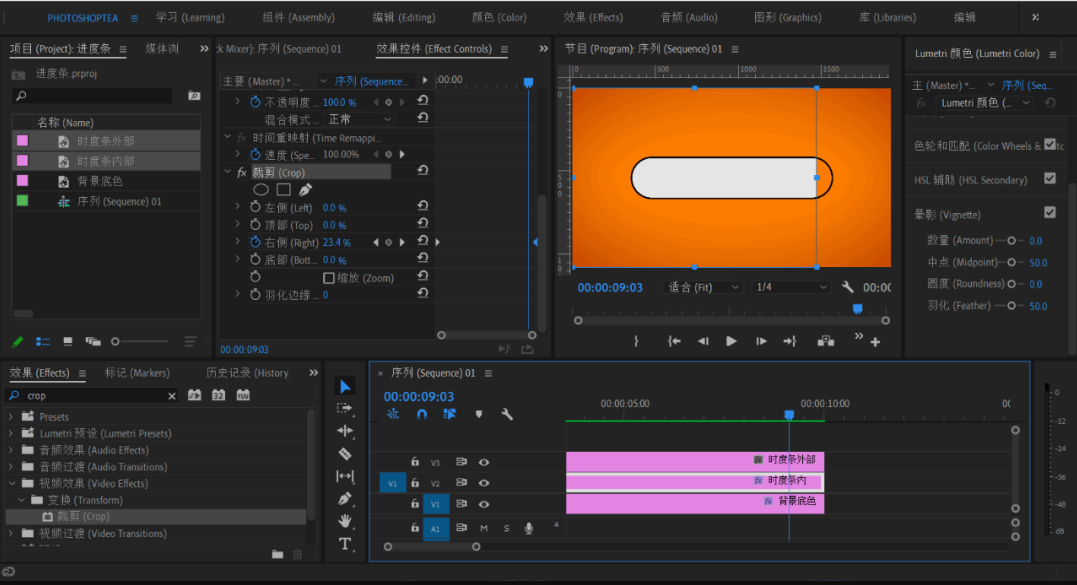The width and height of the screenshot is (1077, 585).
Task: Open the 1/4 playback resolution dropdown
Action: point(792,288)
